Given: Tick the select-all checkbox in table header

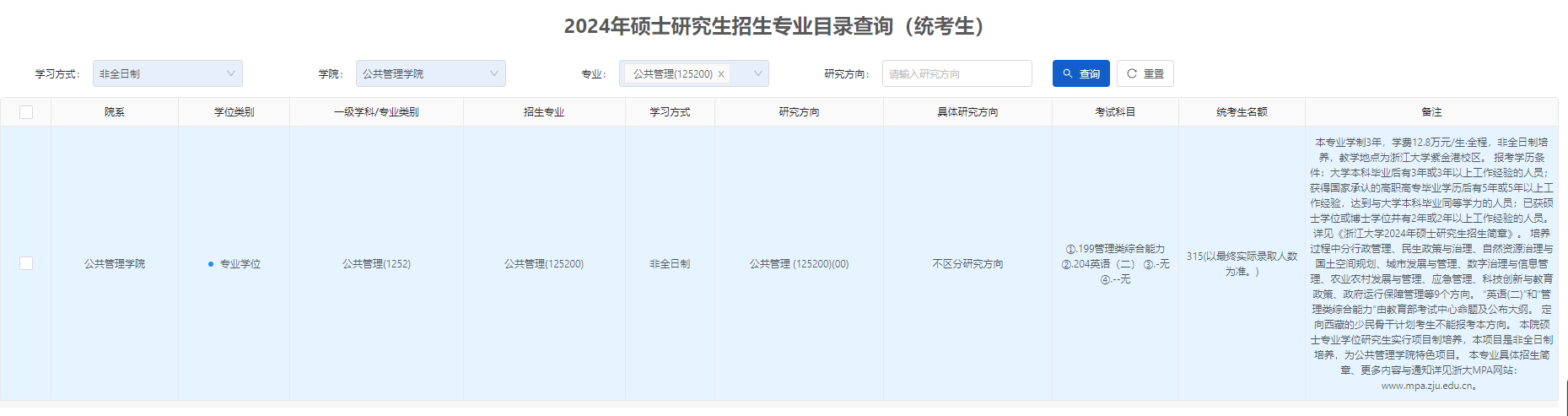Looking at the screenshot, I should click(26, 112).
